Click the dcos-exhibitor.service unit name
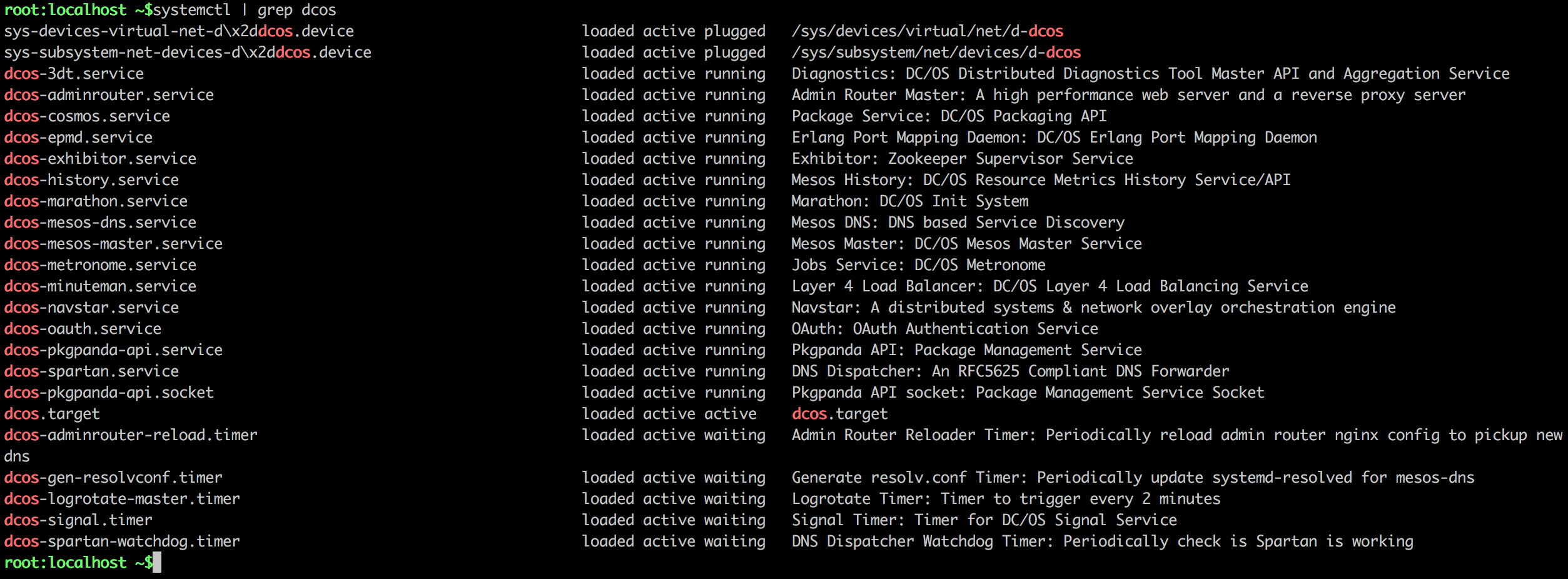This screenshot has width=1568, height=579. [100, 159]
